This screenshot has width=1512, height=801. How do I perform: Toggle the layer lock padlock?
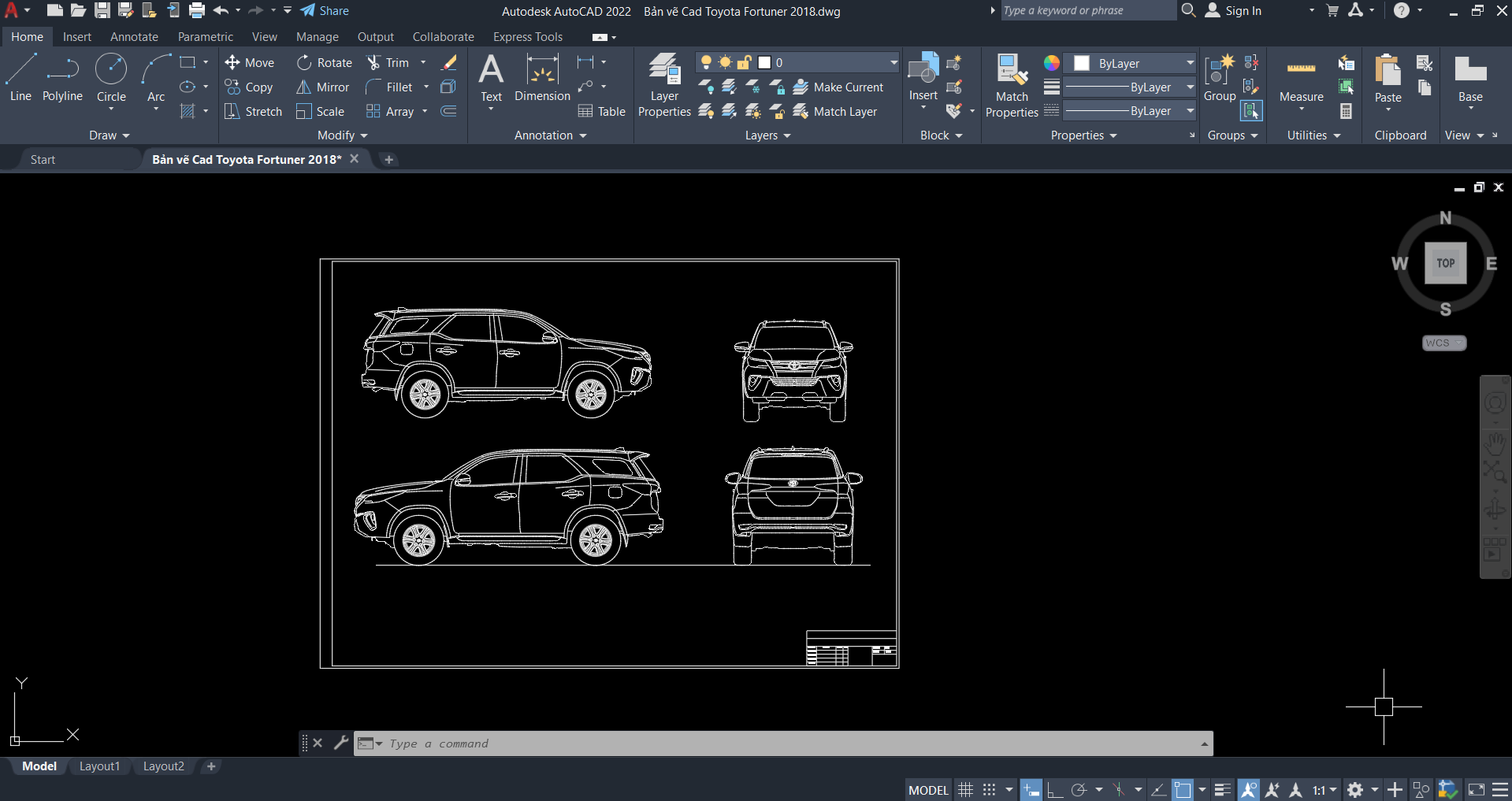click(x=743, y=61)
